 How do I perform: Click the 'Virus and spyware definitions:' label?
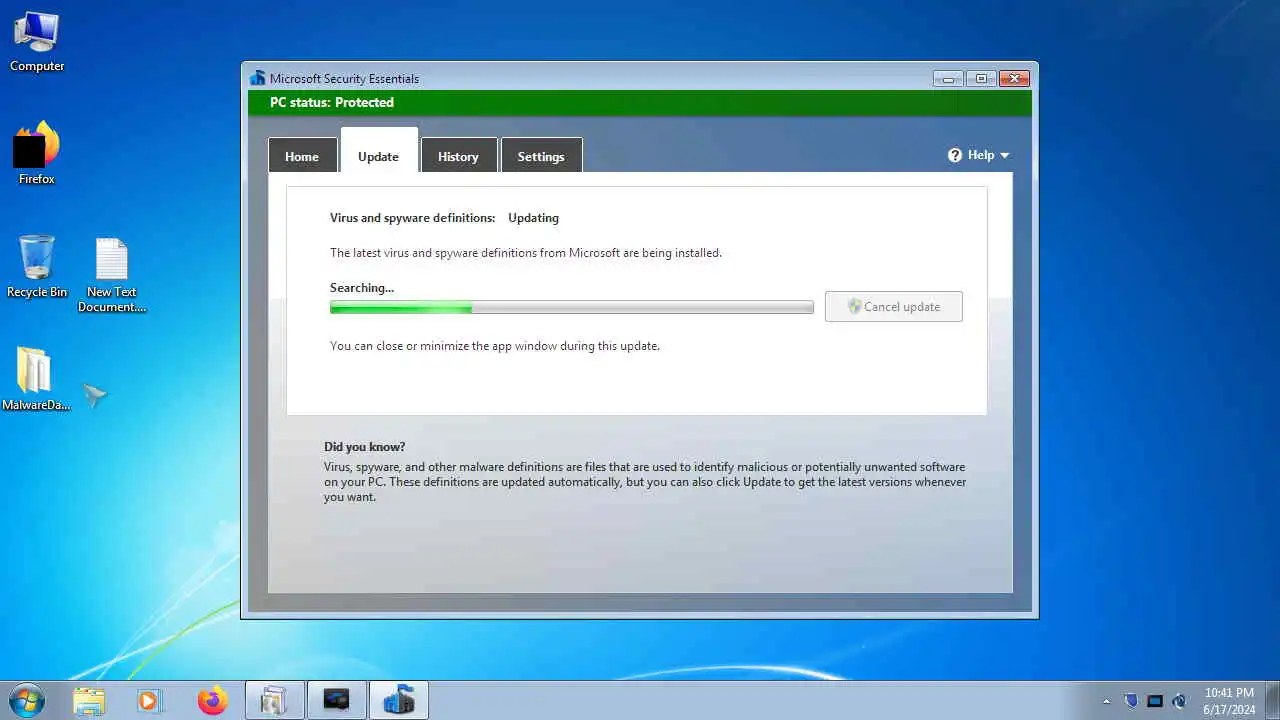[x=413, y=218]
